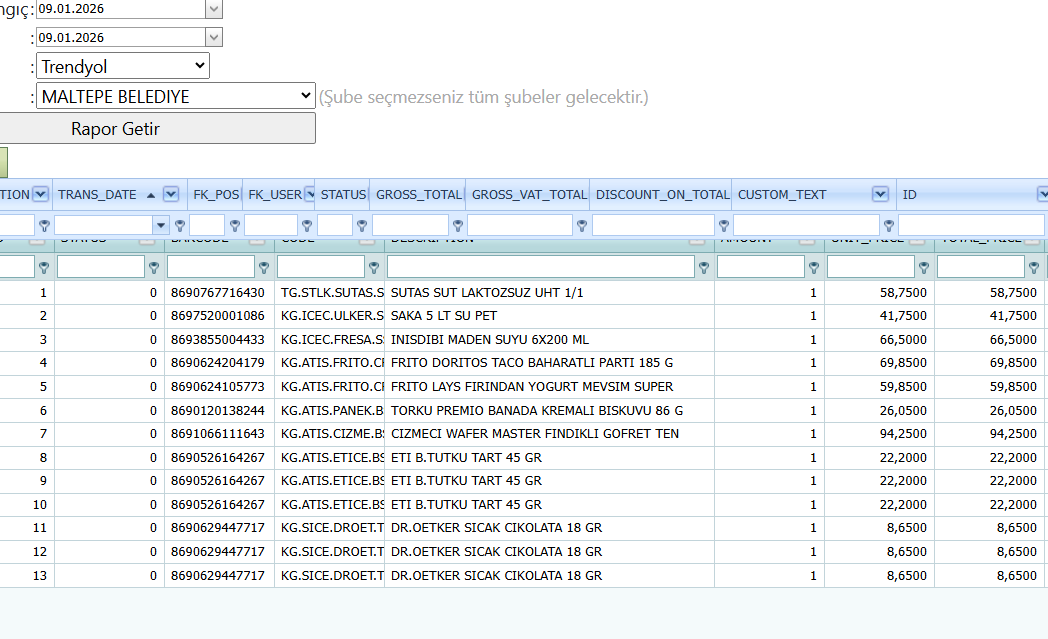Image resolution: width=1048 pixels, height=639 pixels.
Task: Click the Rapor Getir button
Action: 157,128
